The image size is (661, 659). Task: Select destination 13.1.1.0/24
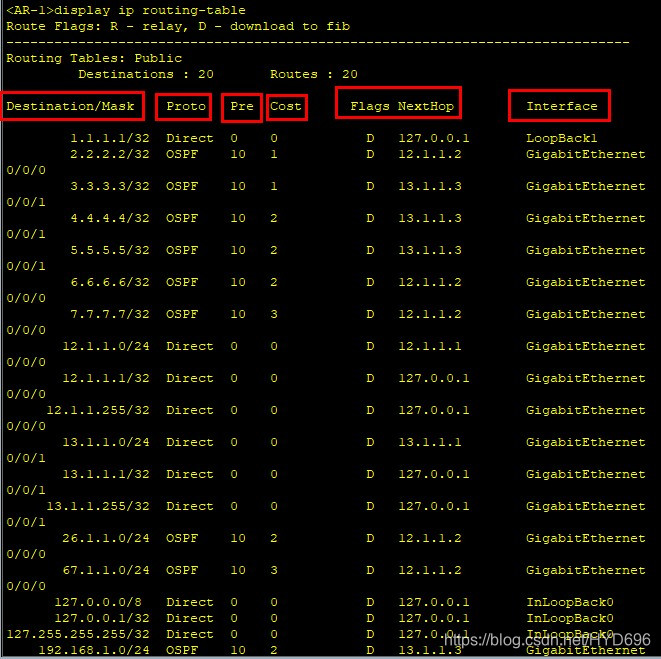(106, 442)
